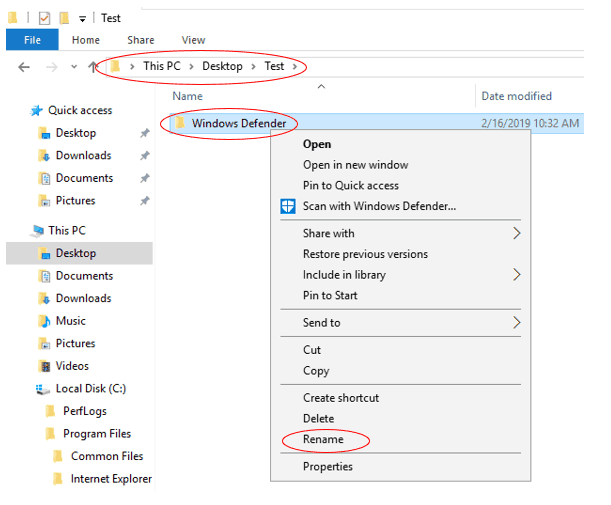The height and width of the screenshot is (505, 611).
Task: Expand the Include in library submenu
Action: [x=516, y=275]
